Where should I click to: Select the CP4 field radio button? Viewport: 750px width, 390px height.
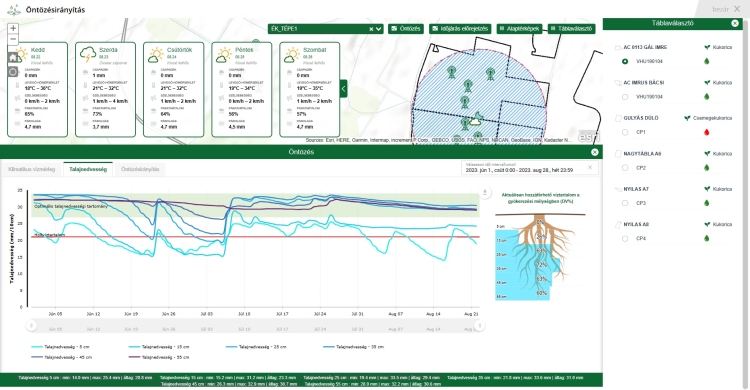pyautogui.click(x=625, y=239)
